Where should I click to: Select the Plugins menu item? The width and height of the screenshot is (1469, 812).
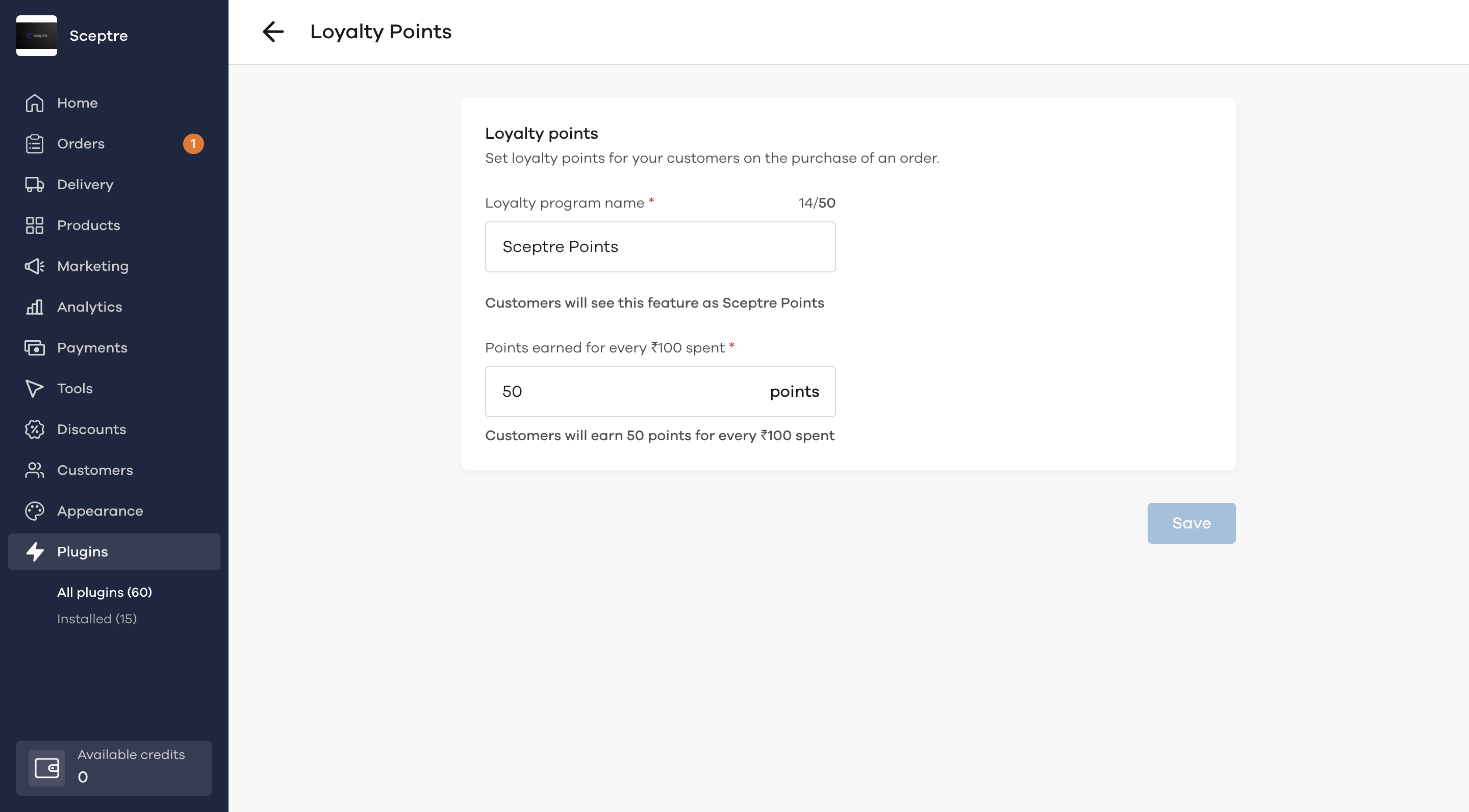click(x=114, y=552)
